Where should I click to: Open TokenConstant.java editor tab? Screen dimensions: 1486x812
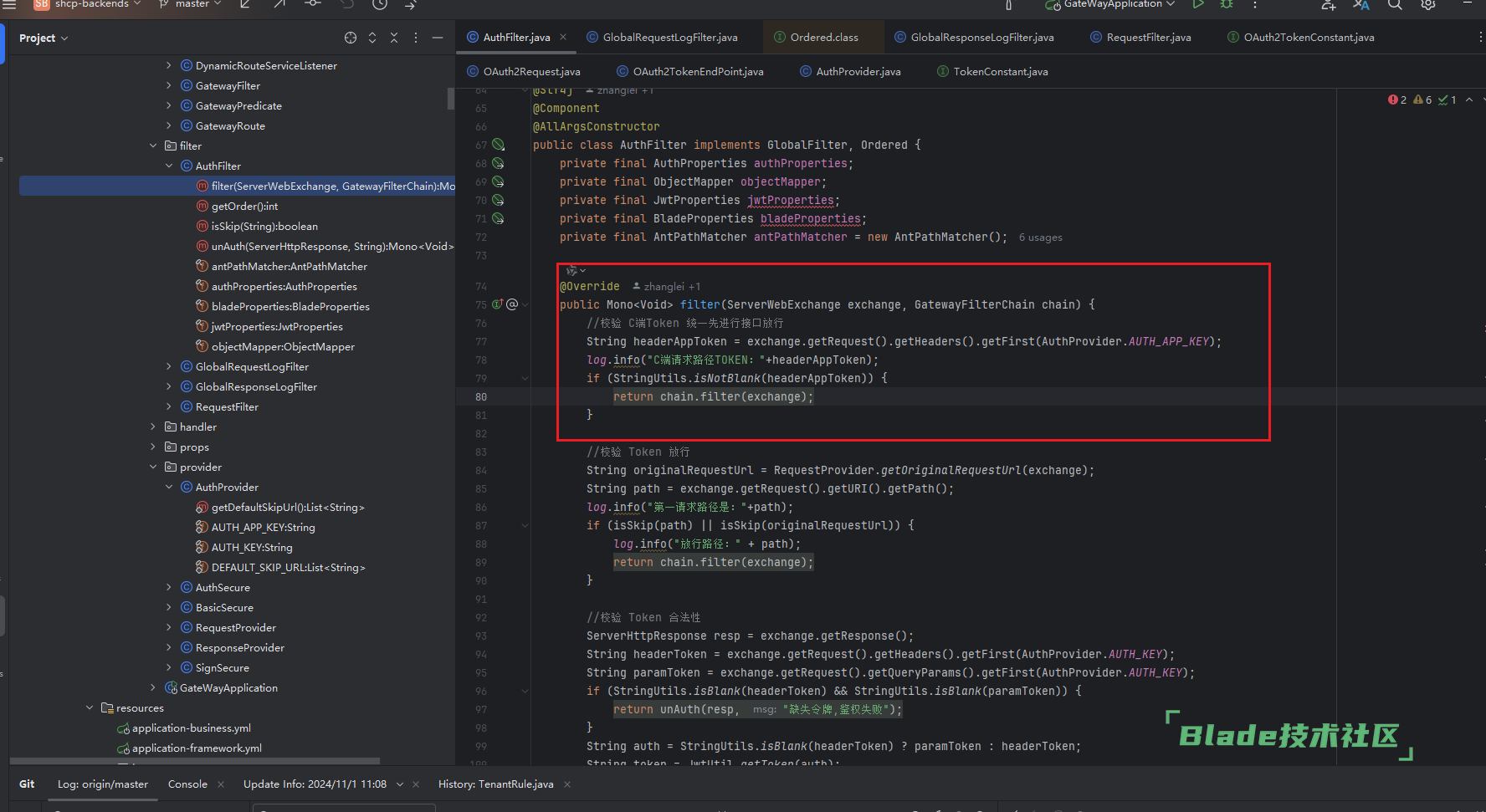pyautogui.click(x=992, y=71)
